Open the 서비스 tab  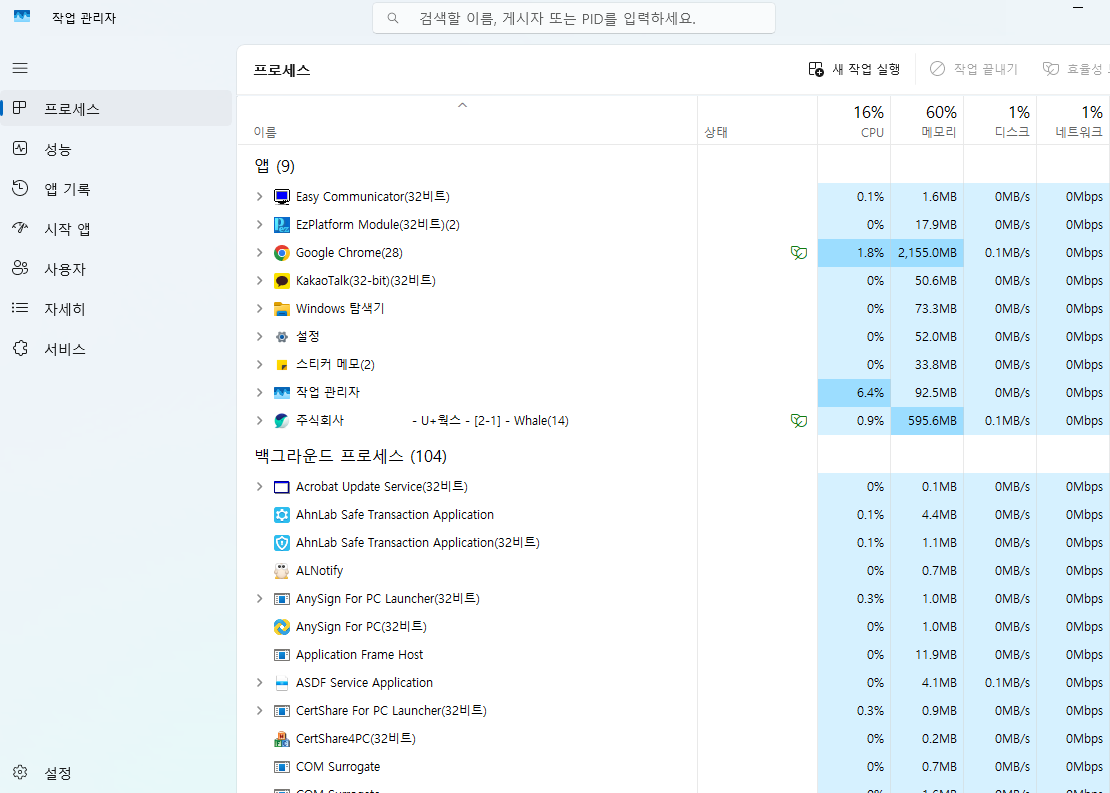(116, 349)
